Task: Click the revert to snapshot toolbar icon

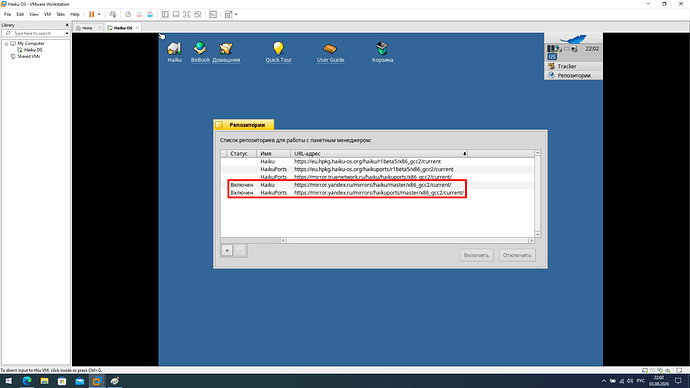Action: (x=139, y=15)
